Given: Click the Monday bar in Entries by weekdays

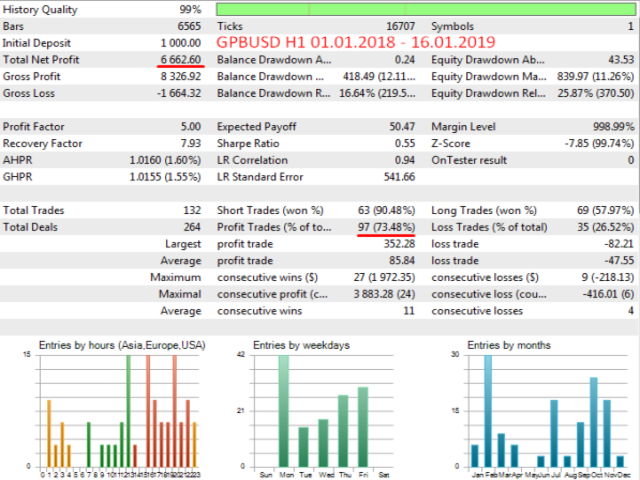Looking at the screenshot, I should (283, 410).
